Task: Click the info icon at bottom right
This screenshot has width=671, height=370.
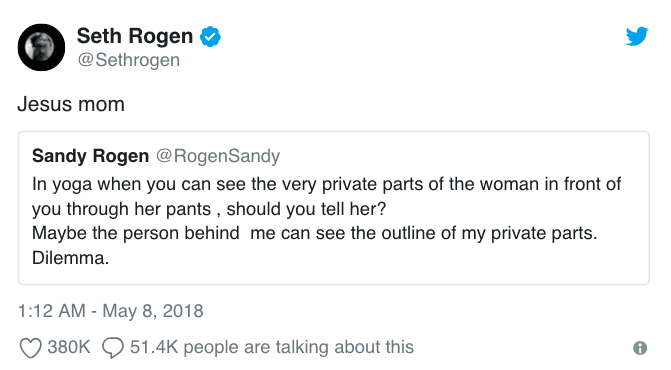Action: pyautogui.click(x=640, y=348)
